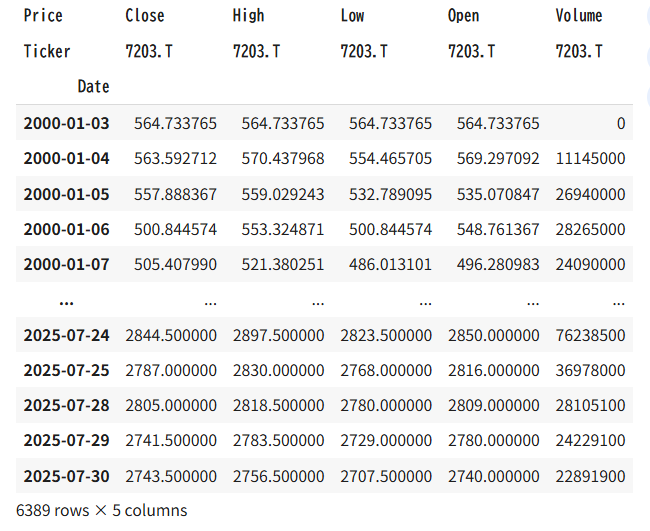The width and height of the screenshot is (650, 531).
Task: Click High value 2756.500000
Action: pyautogui.click(x=279, y=476)
